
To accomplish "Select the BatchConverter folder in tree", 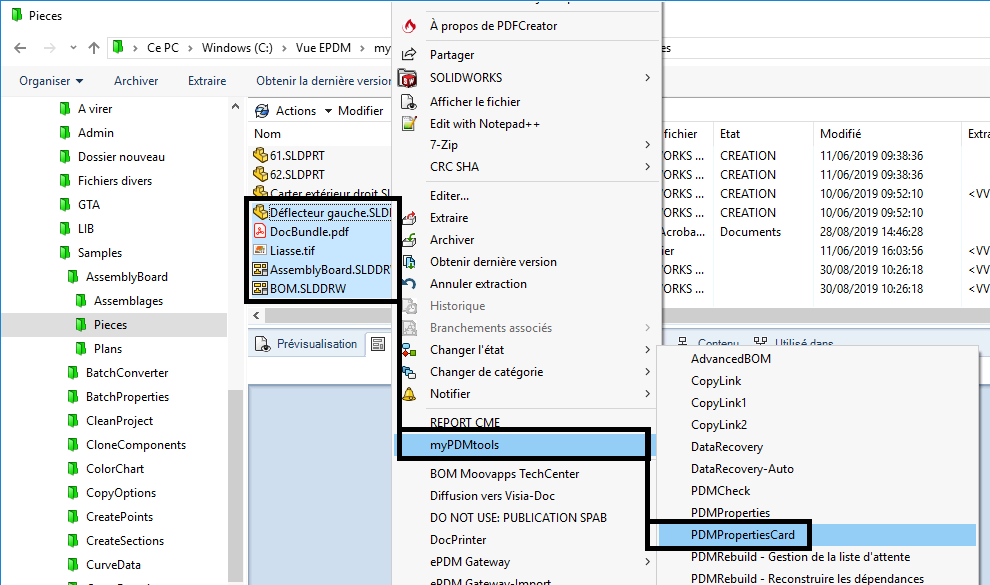I will pos(127,373).
